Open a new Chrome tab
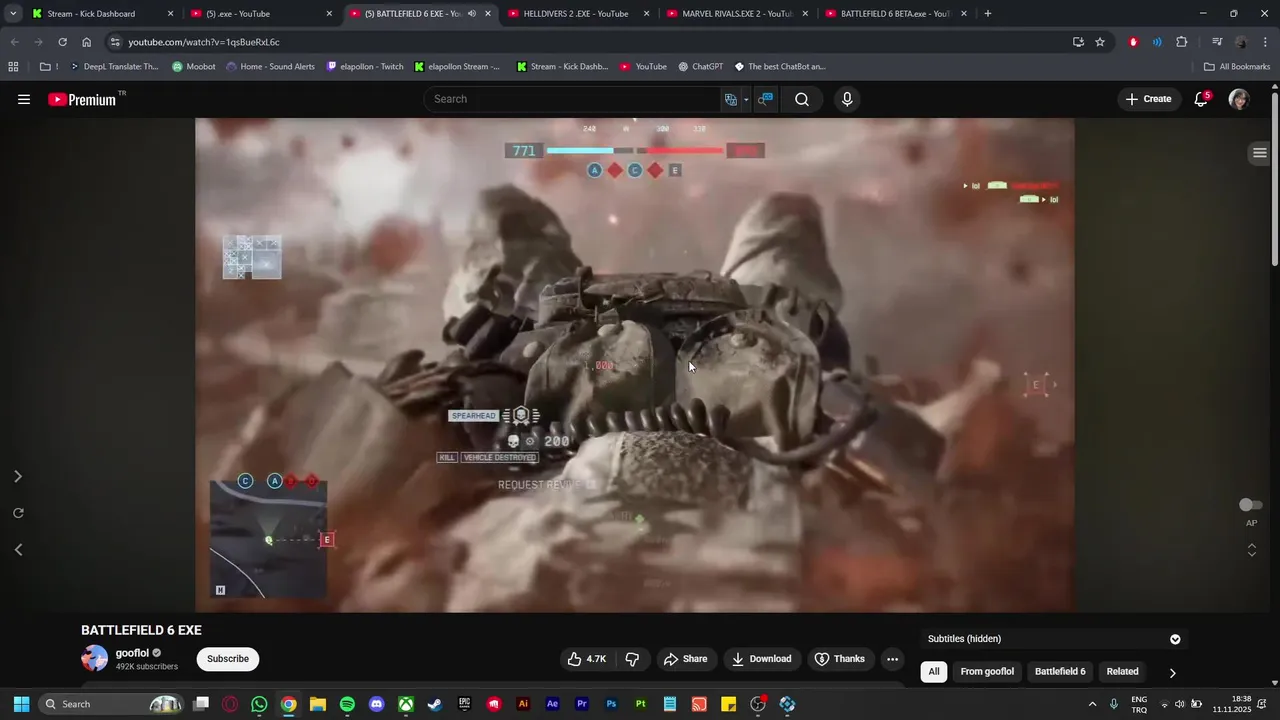The image size is (1280, 720). click(988, 14)
